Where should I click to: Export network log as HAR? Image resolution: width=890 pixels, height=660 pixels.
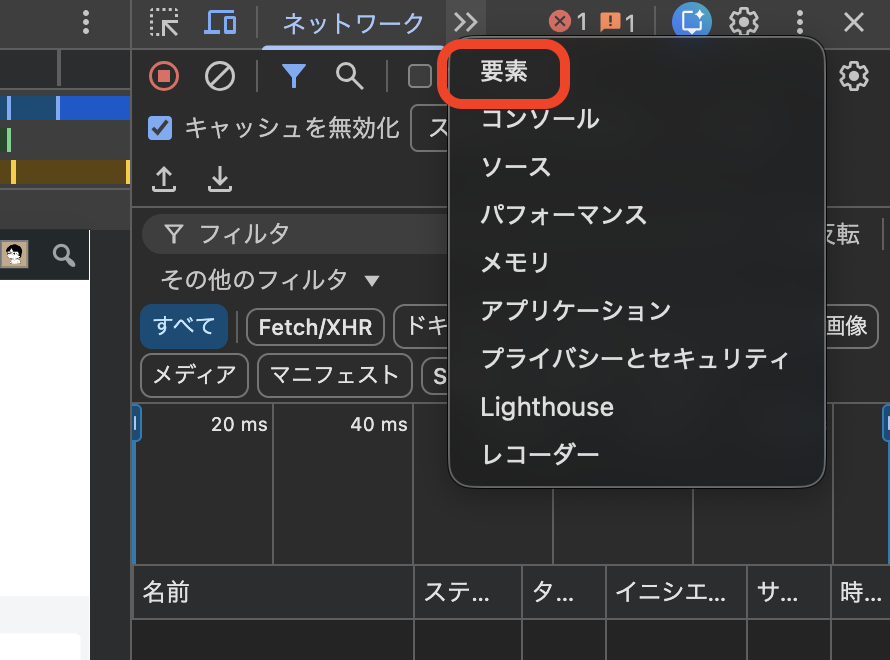219,180
